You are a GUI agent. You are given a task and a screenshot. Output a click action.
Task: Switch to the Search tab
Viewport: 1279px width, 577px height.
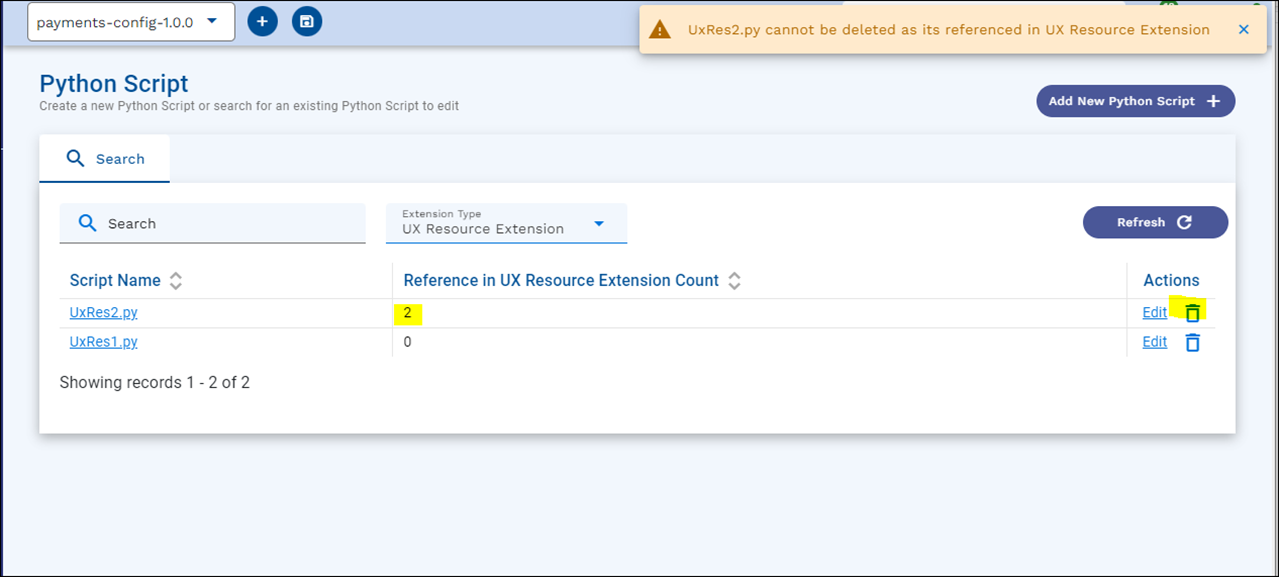(x=105, y=159)
